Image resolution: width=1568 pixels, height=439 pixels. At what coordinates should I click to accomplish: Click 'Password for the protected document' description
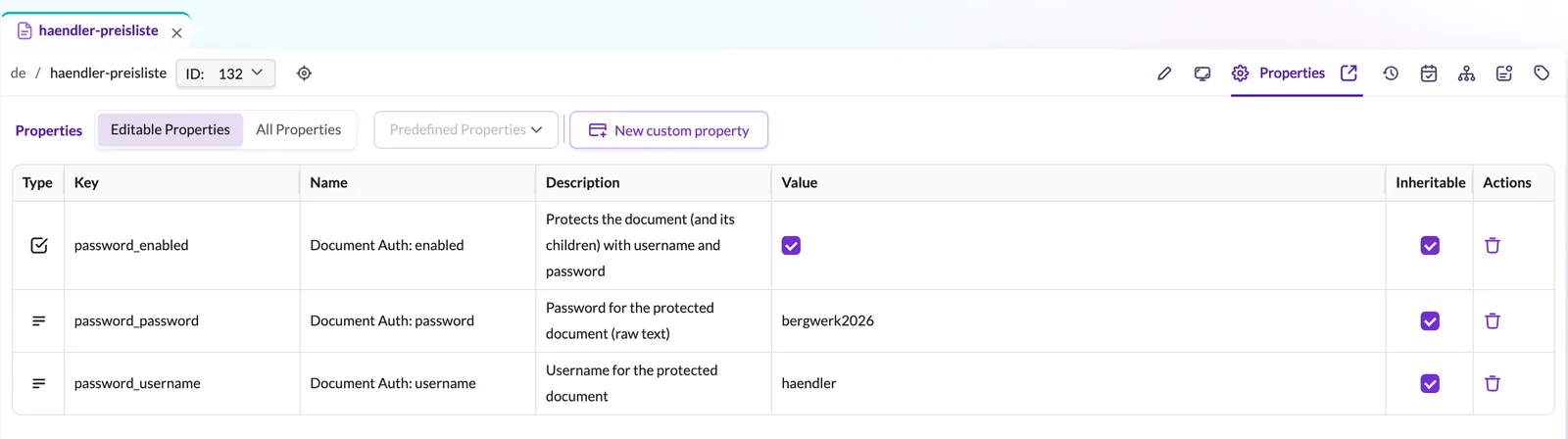click(654, 321)
